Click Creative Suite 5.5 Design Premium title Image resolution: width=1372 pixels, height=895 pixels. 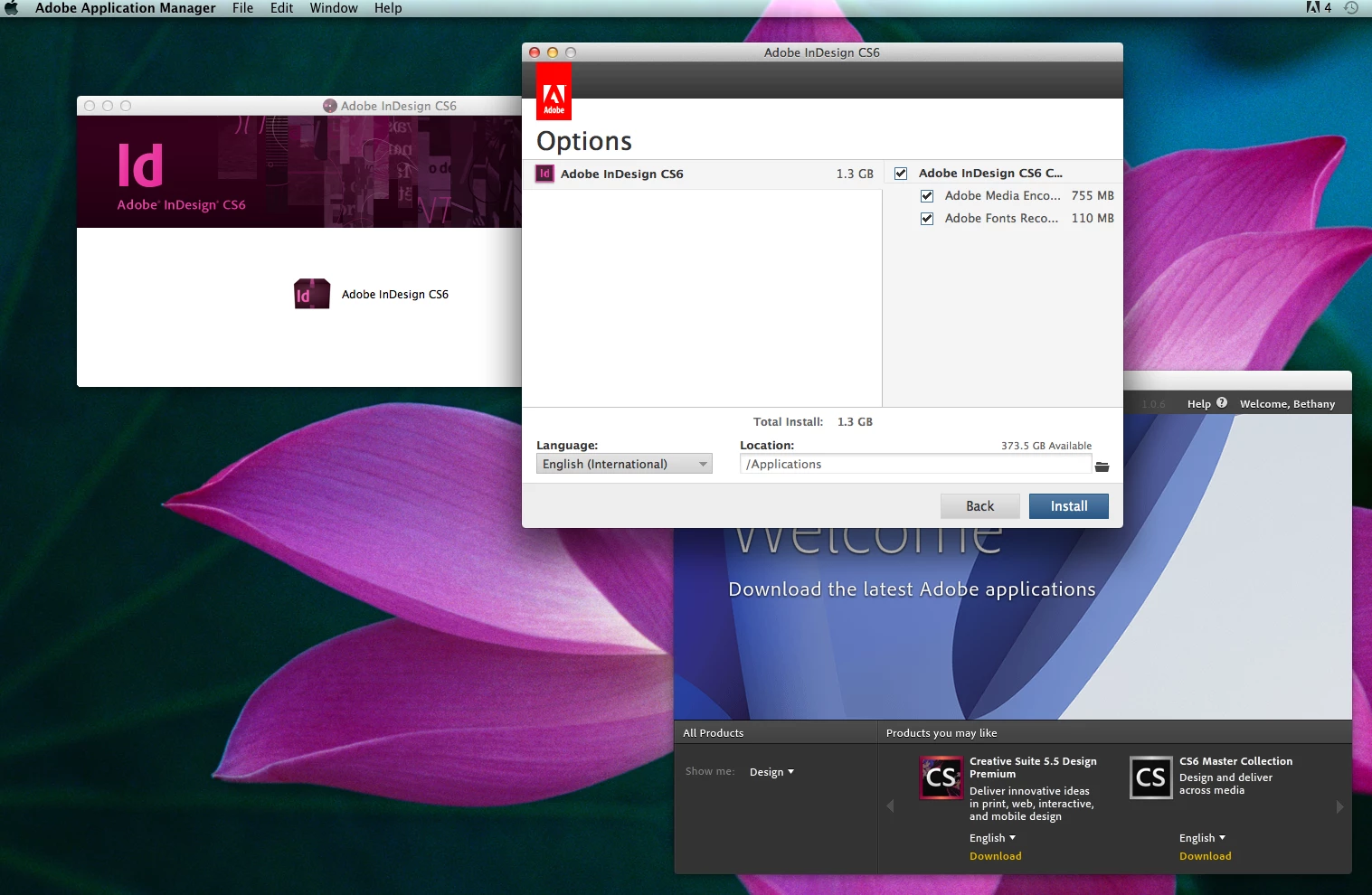click(1033, 768)
